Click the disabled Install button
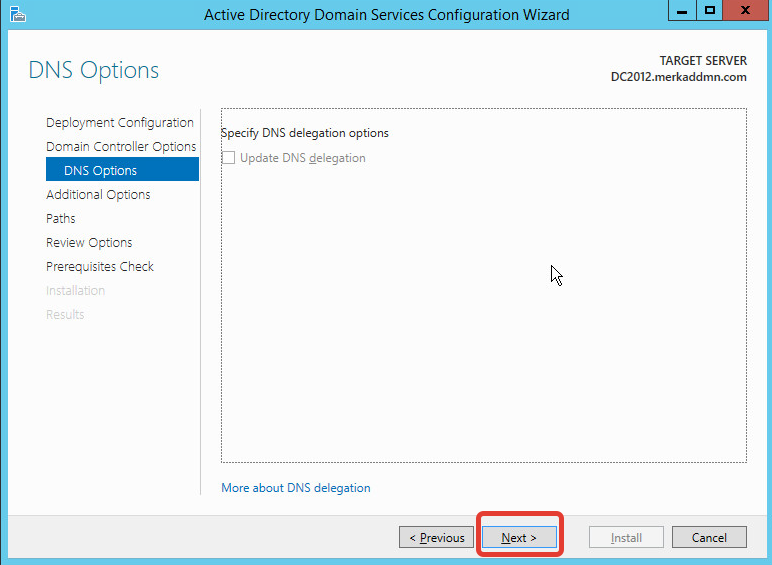Viewport: 772px width, 565px height. coord(626,537)
